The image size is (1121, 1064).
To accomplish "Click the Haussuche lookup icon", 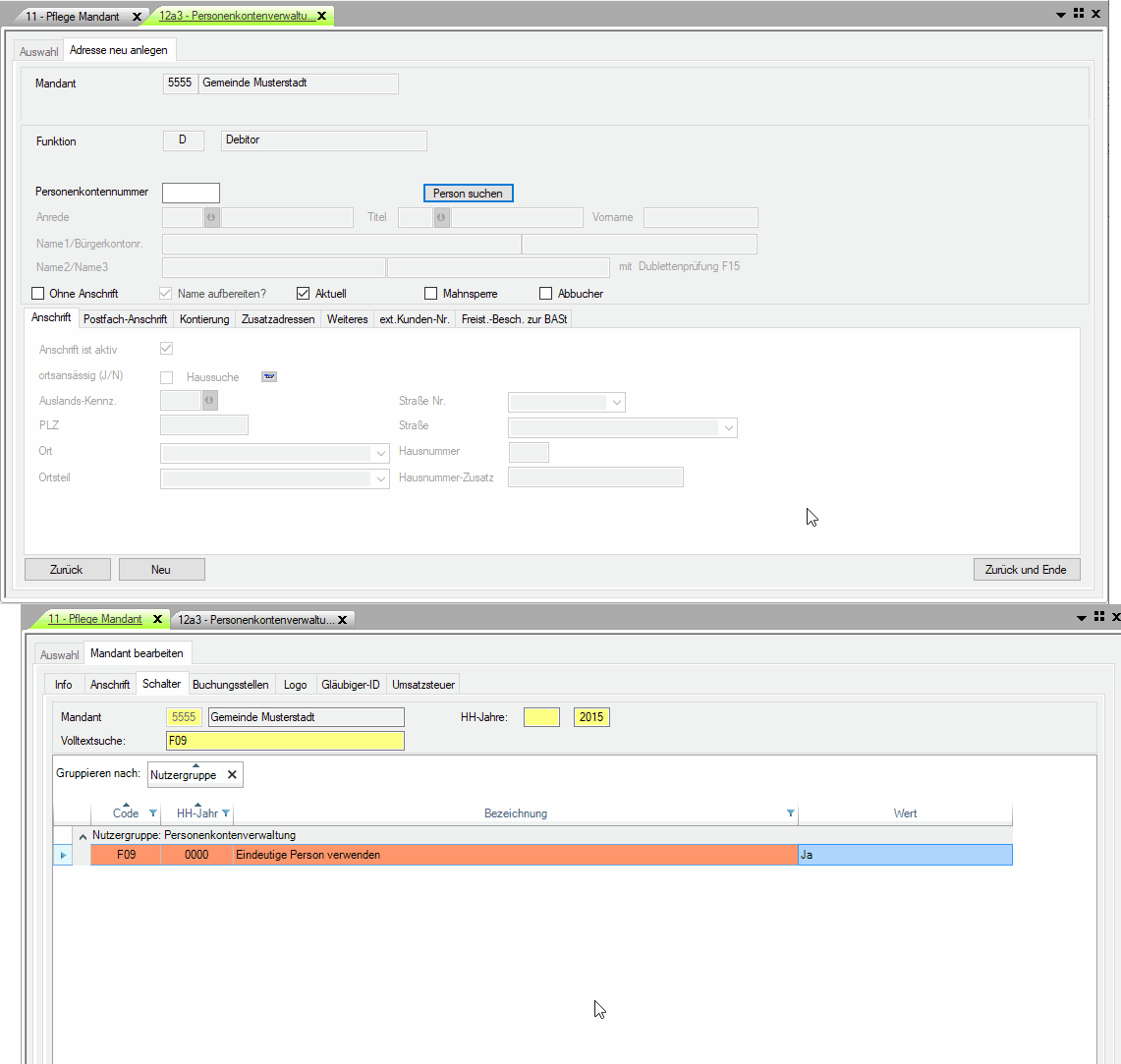I will (269, 377).
